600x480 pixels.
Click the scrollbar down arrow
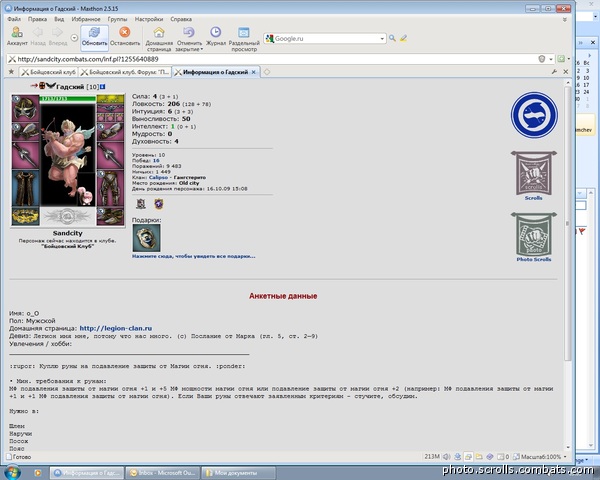(x=568, y=447)
